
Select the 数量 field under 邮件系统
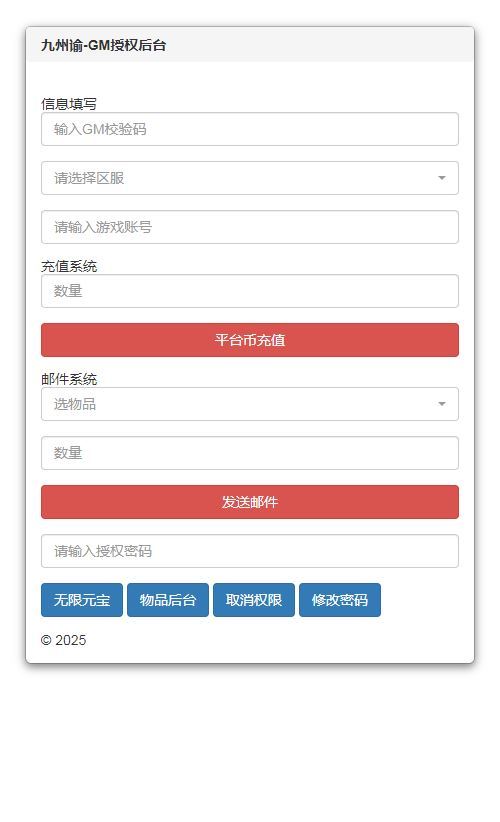pyautogui.click(x=249, y=453)
